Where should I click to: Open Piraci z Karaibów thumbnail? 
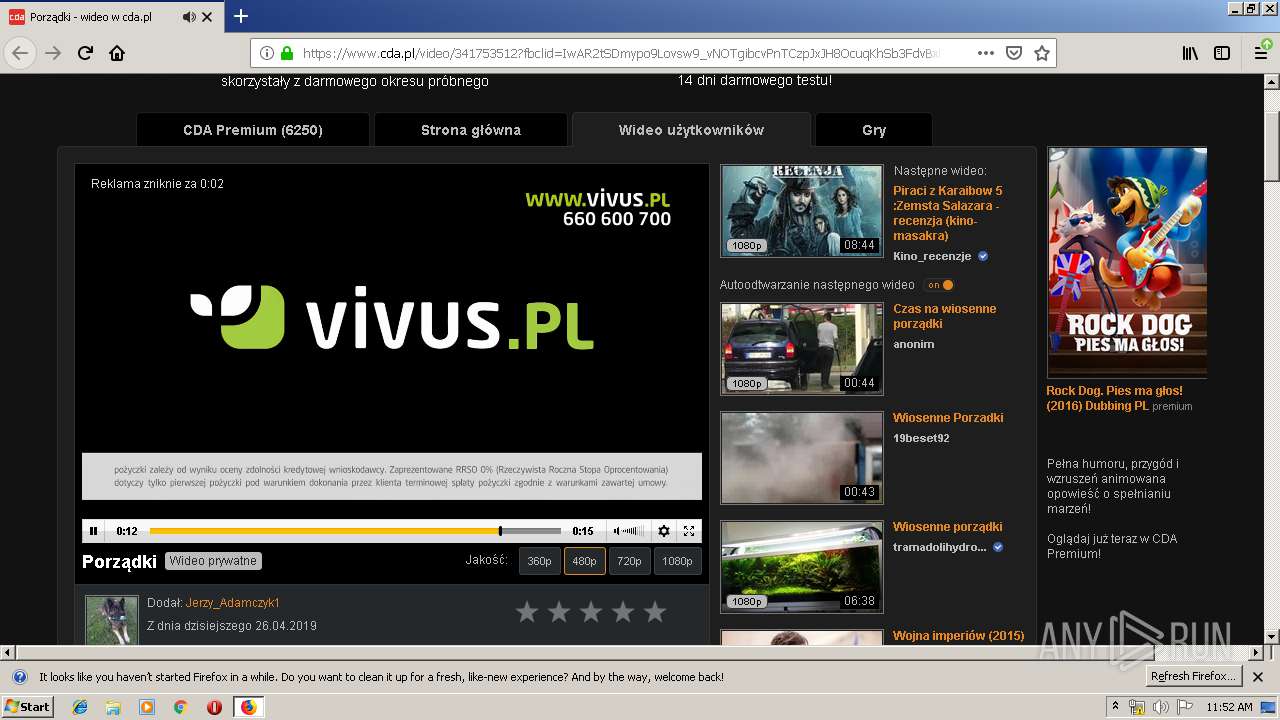pyautogui.click(x=802, y=210)
